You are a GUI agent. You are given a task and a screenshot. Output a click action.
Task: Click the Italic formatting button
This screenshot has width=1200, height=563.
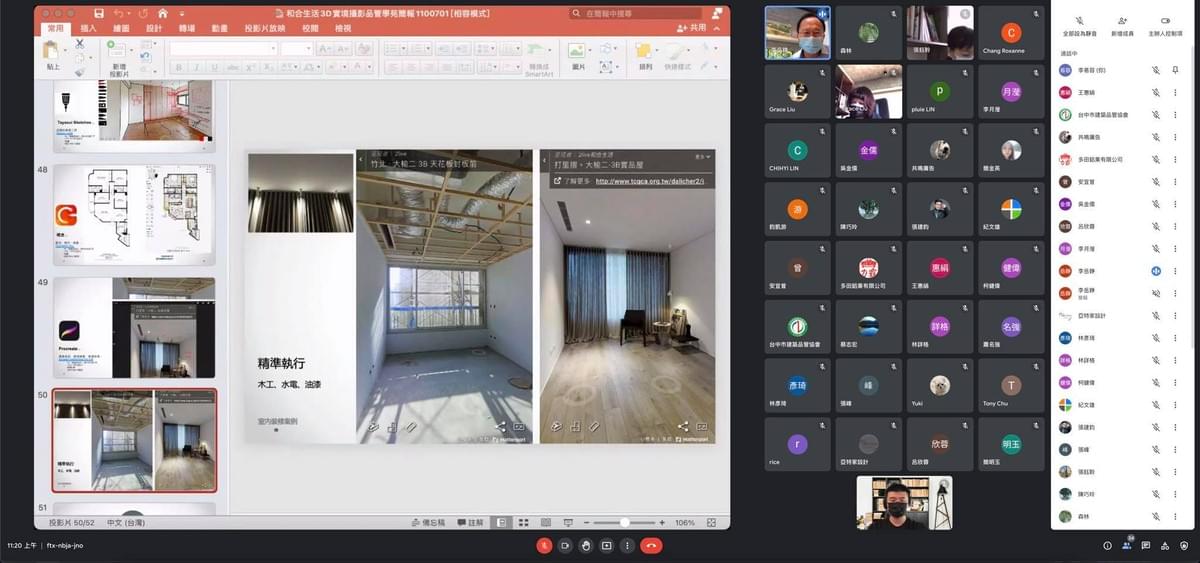click(197, 67)
